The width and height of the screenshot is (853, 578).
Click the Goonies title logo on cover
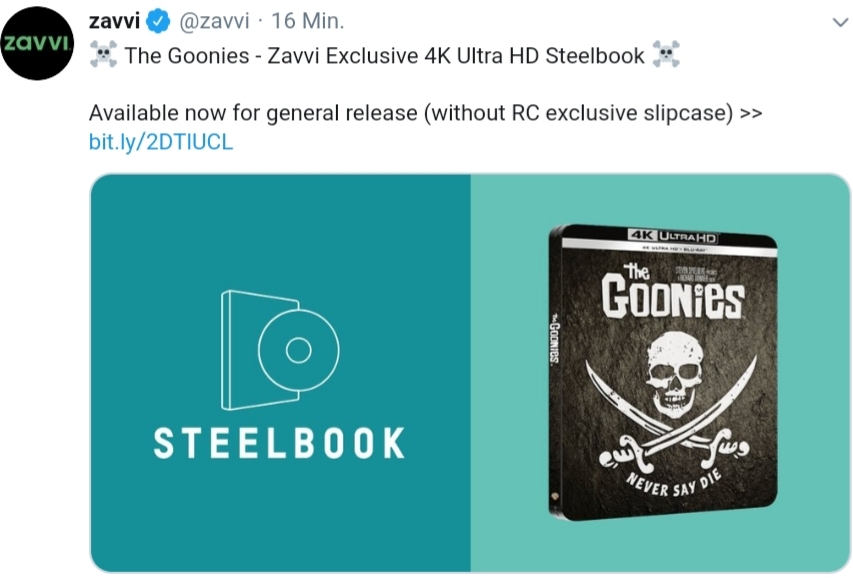pos(671,292)
